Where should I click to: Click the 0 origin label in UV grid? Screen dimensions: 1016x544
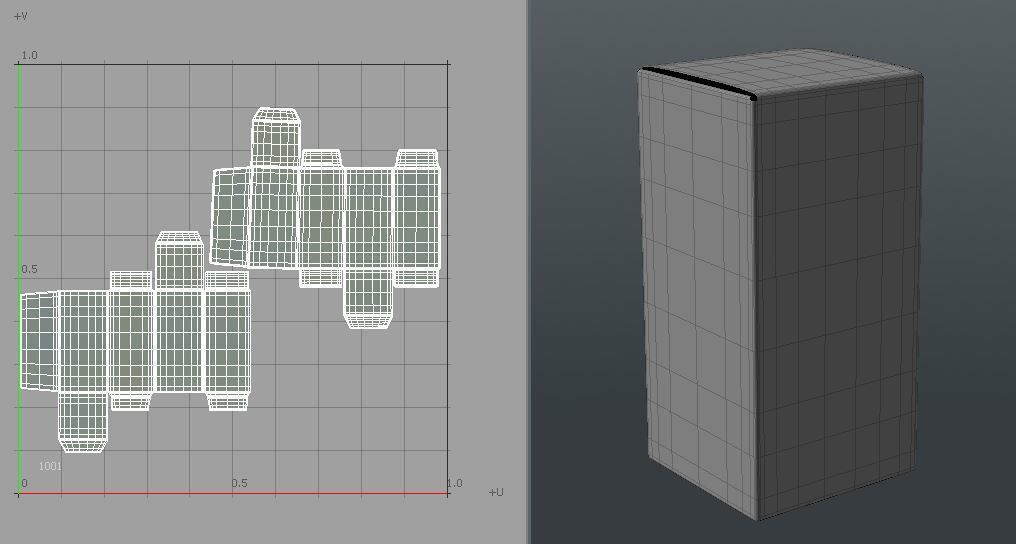(25, 483)
